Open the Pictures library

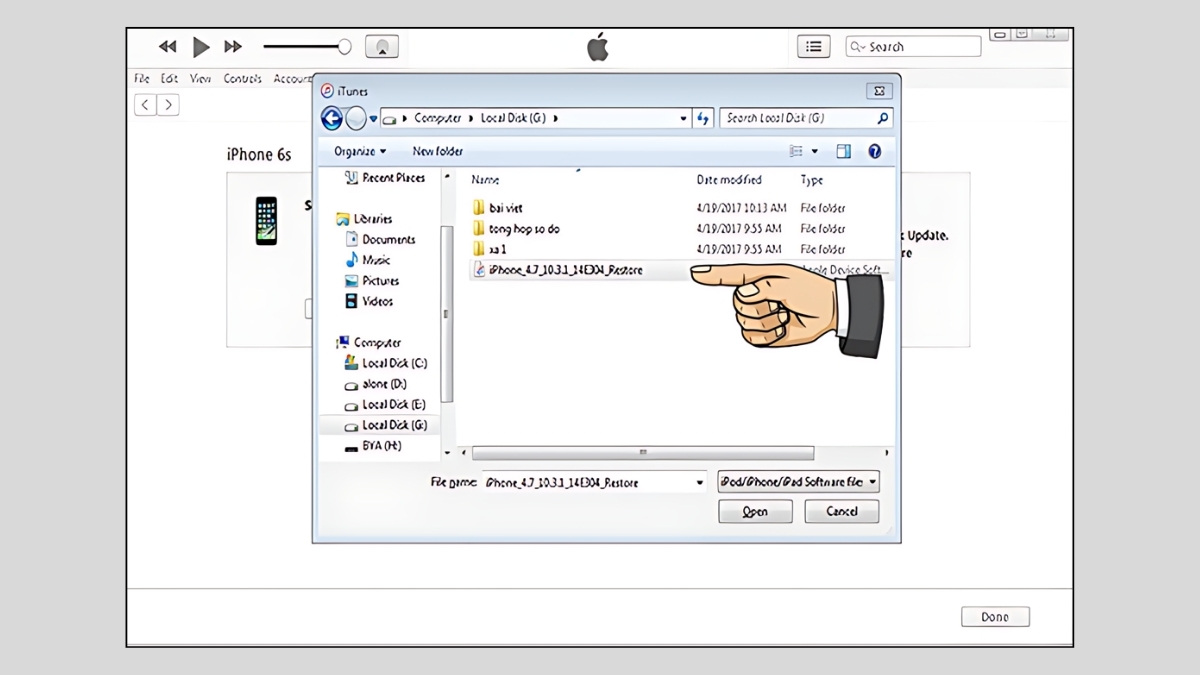point(372,281)
